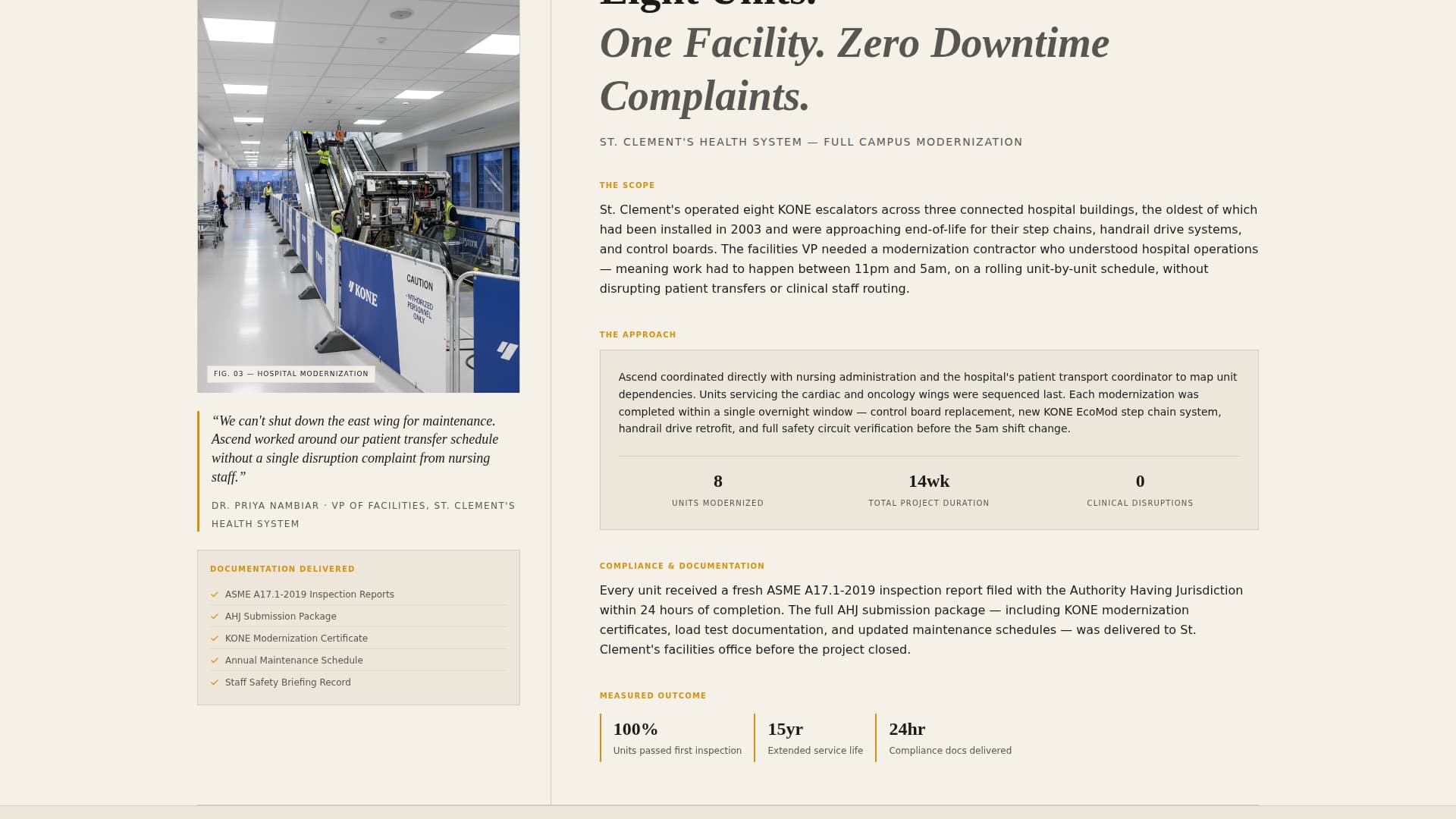The width and height of the screenshot is (1456, 819).
Task: Click 'AHJ Submission Package' list item
Action: (358, 617)
